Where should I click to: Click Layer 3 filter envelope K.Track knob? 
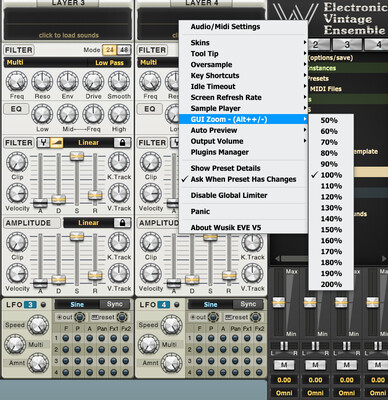coord(119,162)
